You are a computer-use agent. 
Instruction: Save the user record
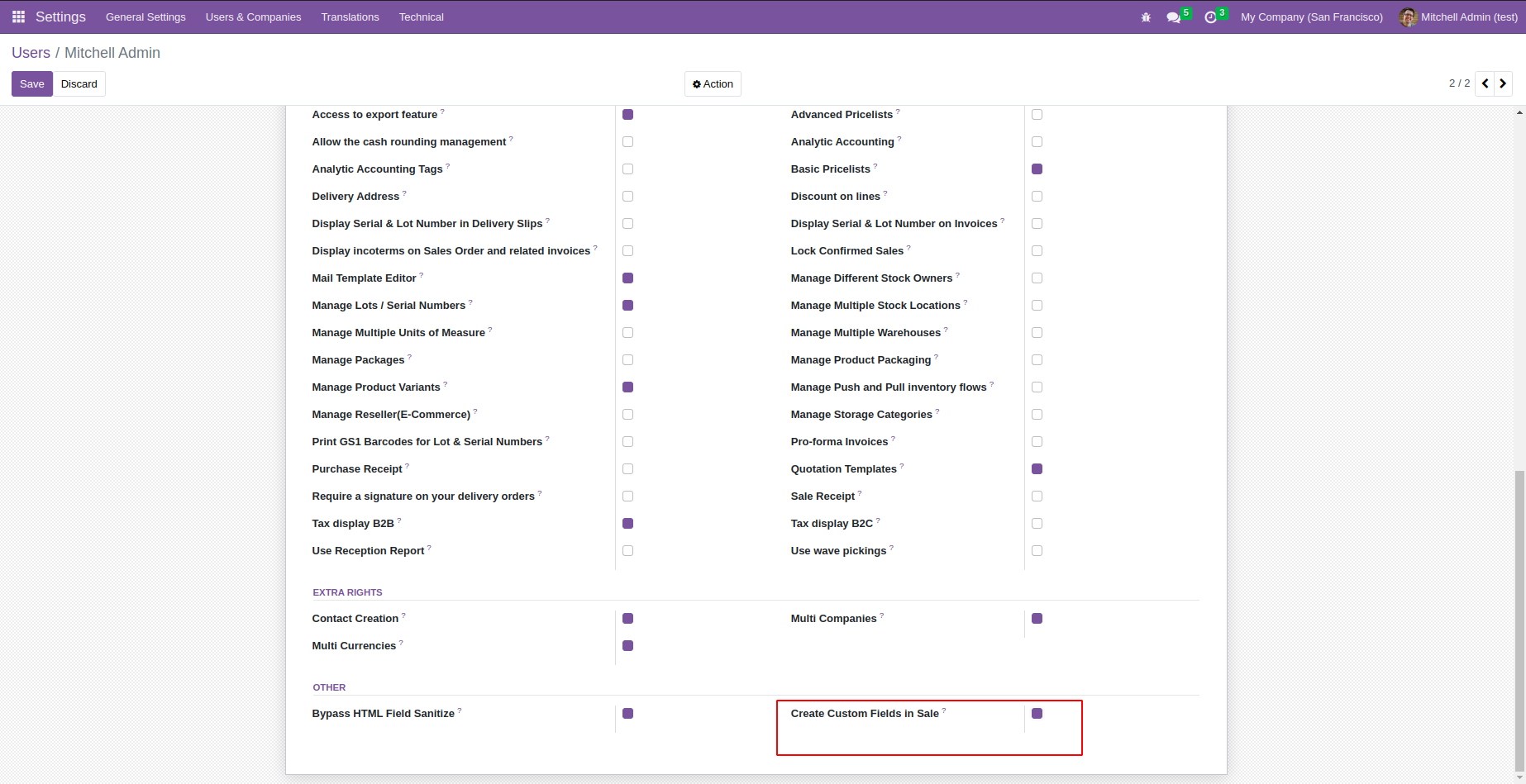tap(32, 84)
